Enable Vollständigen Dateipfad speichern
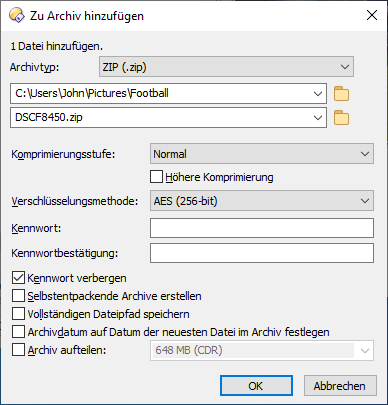The width and height of the screenshot is (388, 405). tap(18, 314)
